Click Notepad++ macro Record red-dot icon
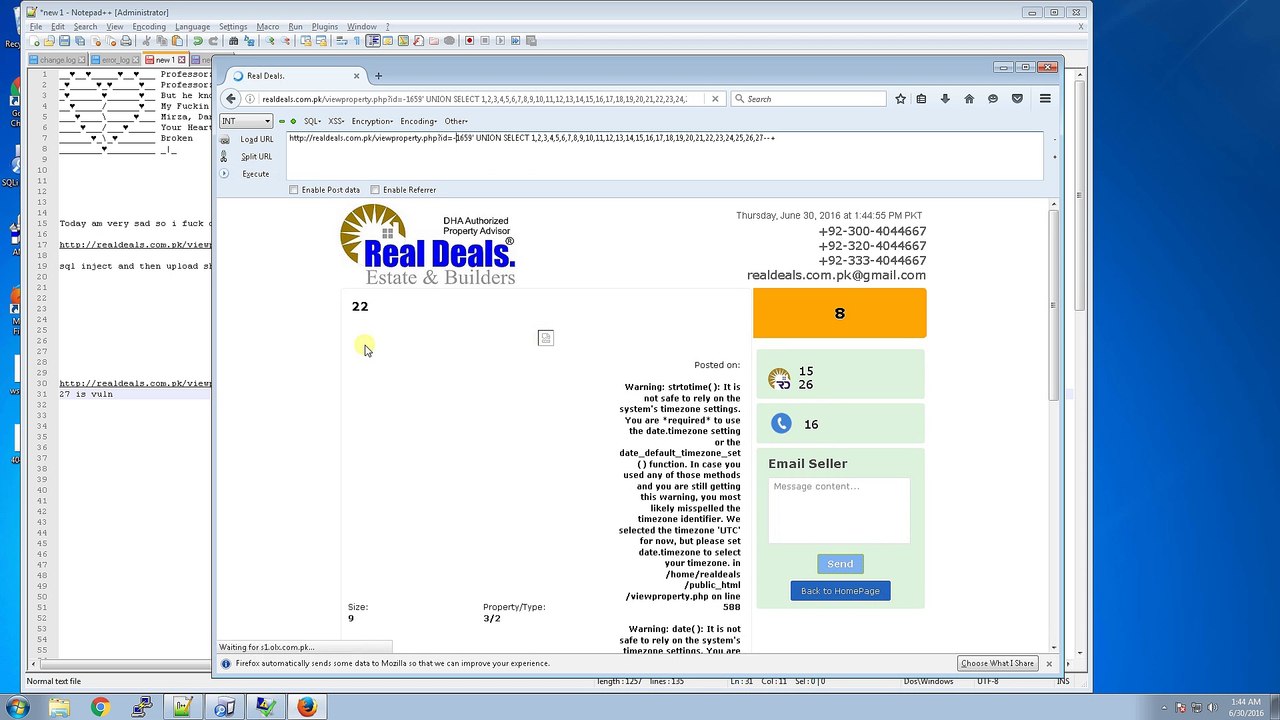The height and width of the screenshot is (720, 1280). [x=469, y=41]
